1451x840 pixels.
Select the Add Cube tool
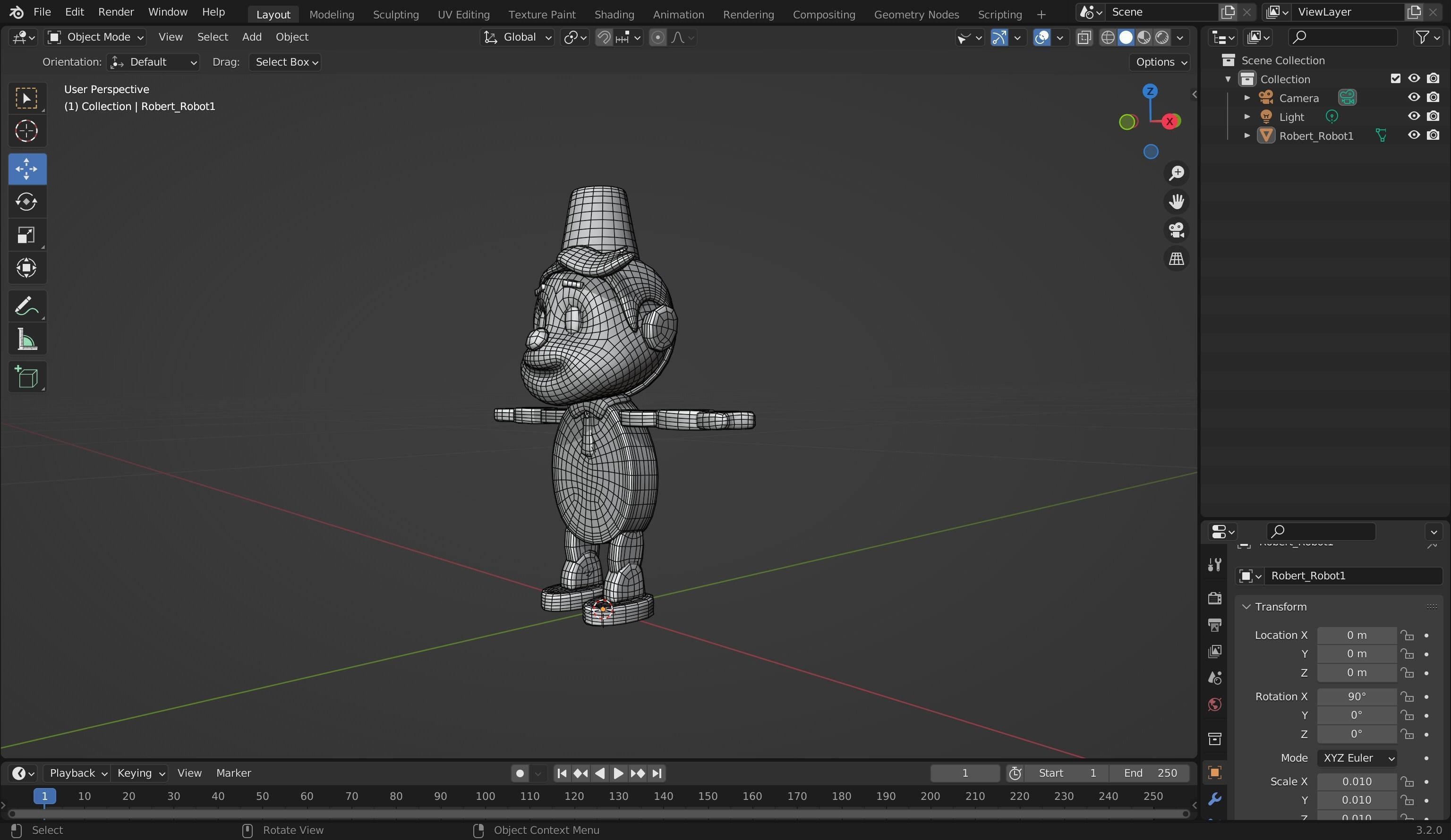(x=26, y=376)
